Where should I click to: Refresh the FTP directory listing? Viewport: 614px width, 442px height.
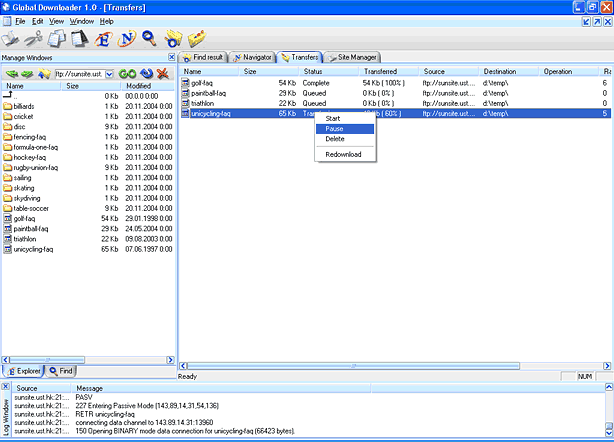(x=147, y=74)
